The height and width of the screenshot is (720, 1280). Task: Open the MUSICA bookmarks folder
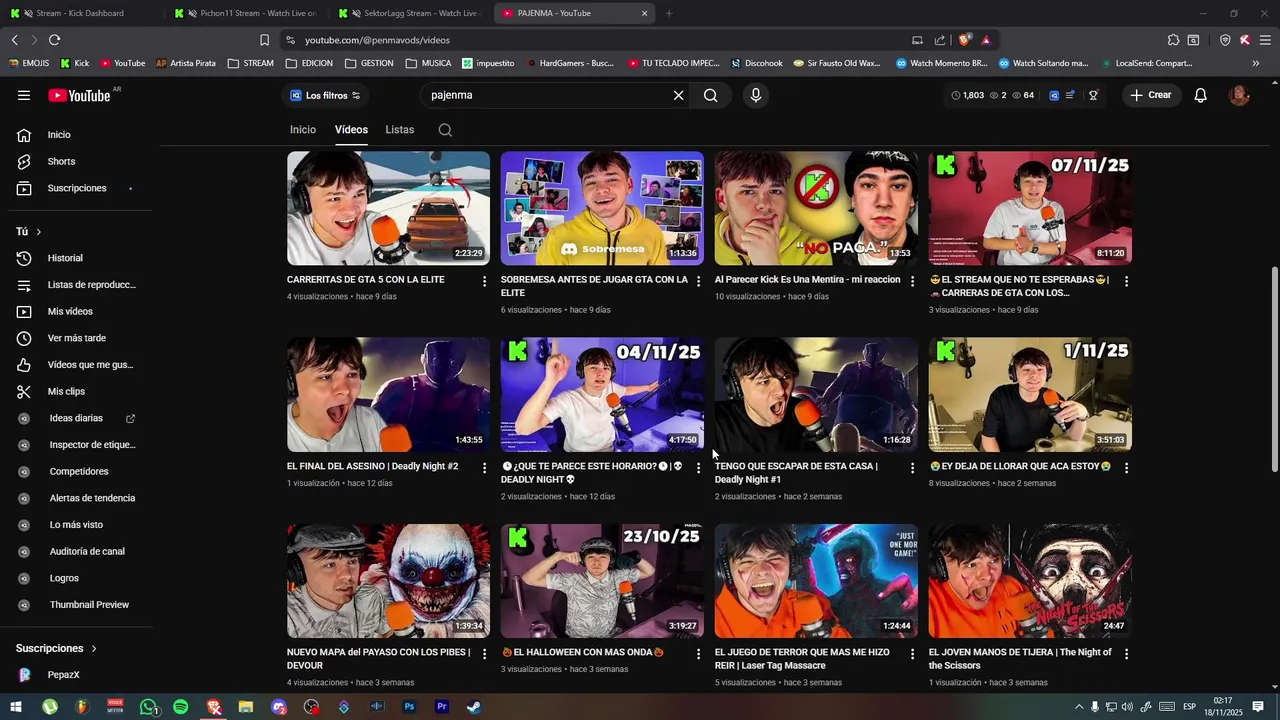(428, 63)
